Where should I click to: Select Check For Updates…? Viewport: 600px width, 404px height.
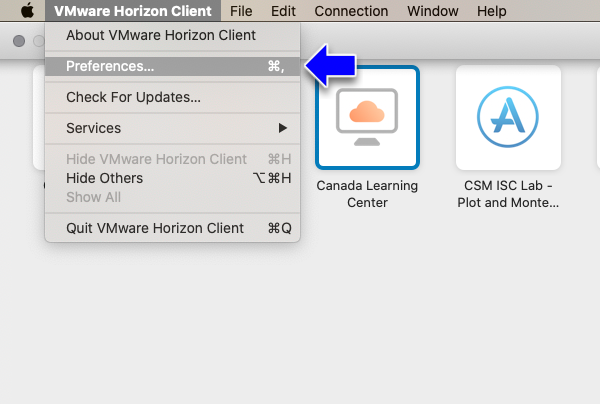coord(173,97)
